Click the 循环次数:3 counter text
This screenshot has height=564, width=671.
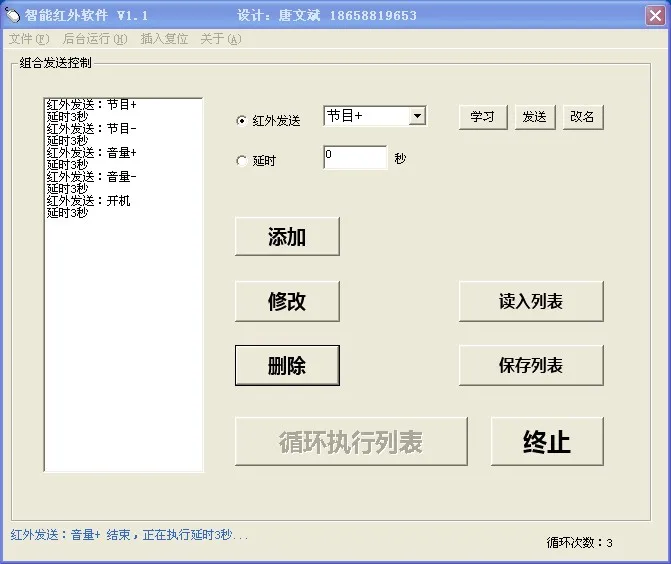click(579, 543)
